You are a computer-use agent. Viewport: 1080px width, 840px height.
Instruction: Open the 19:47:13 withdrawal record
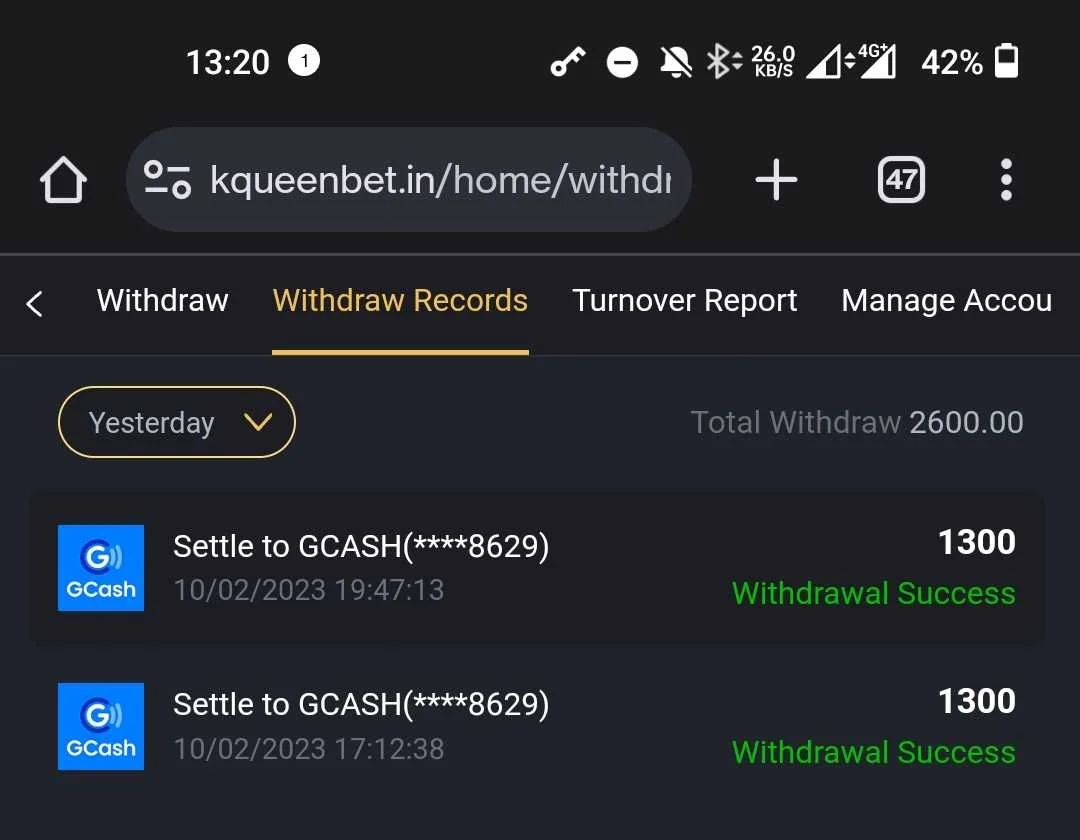click(x=537, y=569)
